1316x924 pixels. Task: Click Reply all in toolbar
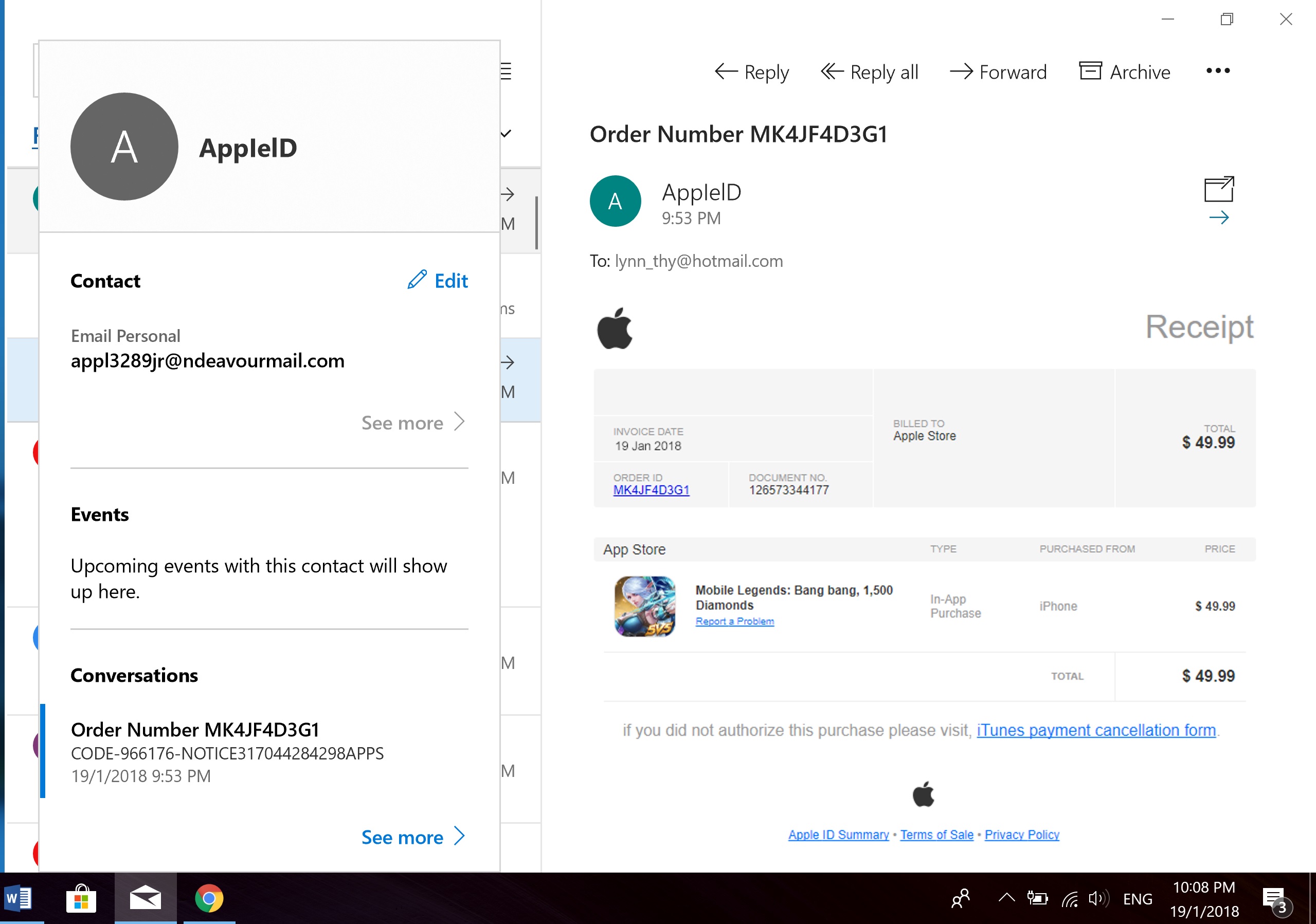coord(869,72)
